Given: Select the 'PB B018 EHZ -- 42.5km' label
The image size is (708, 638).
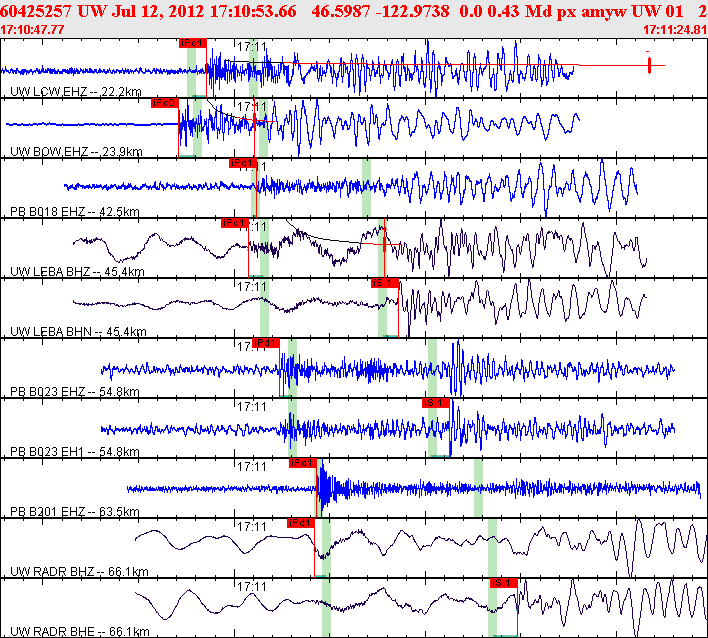Looking at the screenshot, I should click(75, 212).
